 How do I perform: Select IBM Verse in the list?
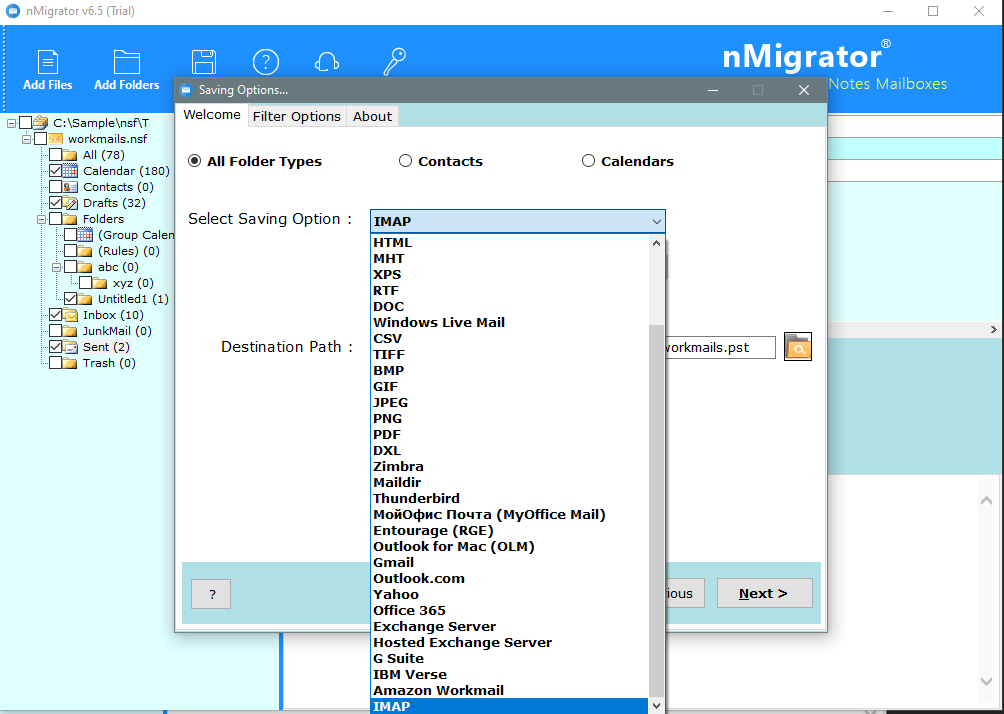[x=510, y=675]
